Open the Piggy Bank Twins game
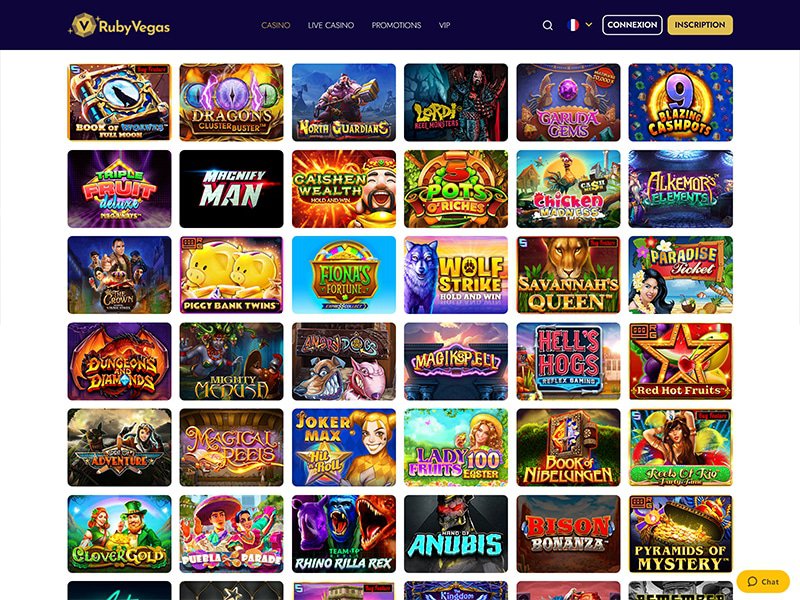 click(x=231, y=275)
